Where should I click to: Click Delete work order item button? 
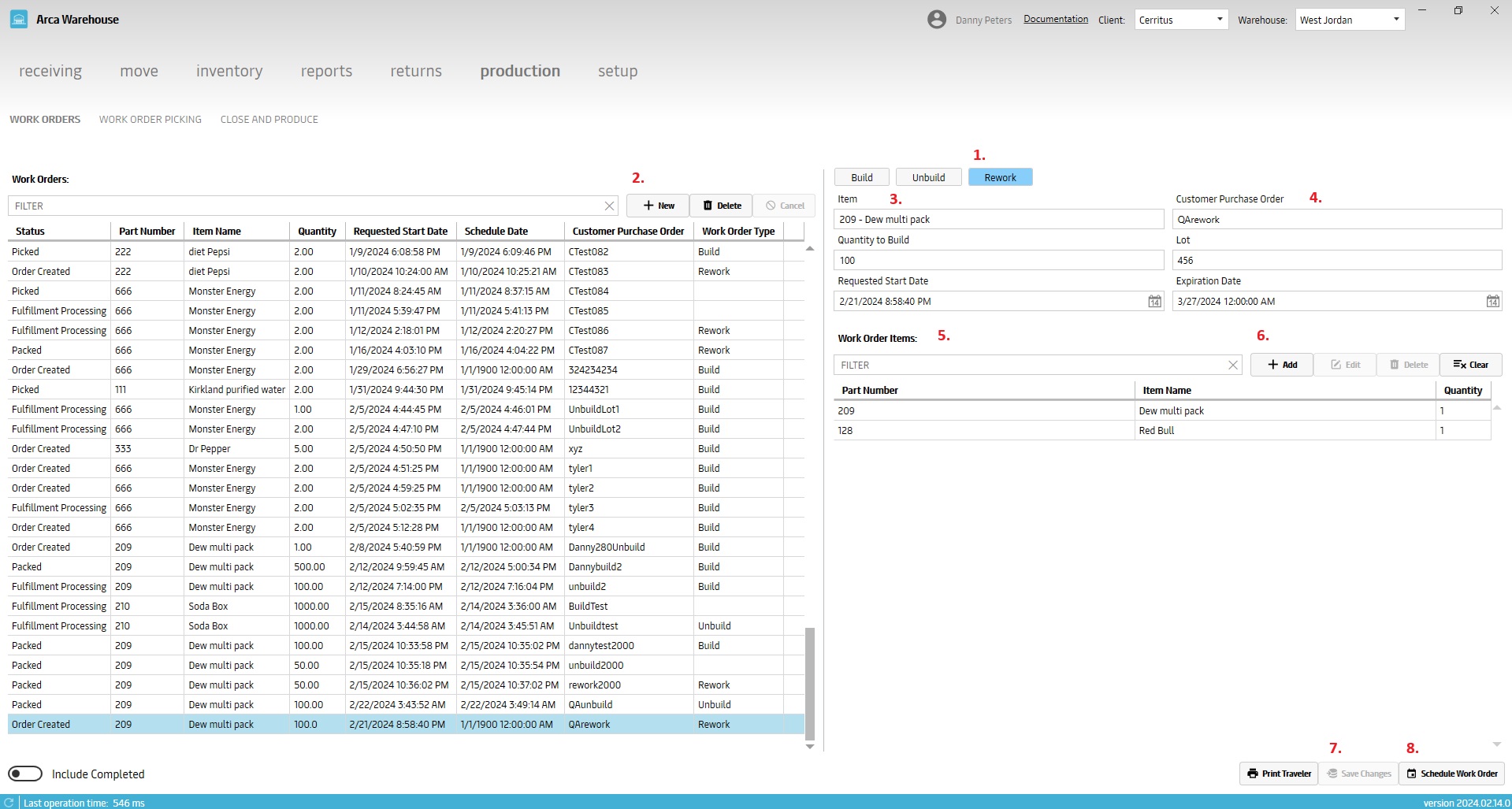click(x=1408, y=365)
